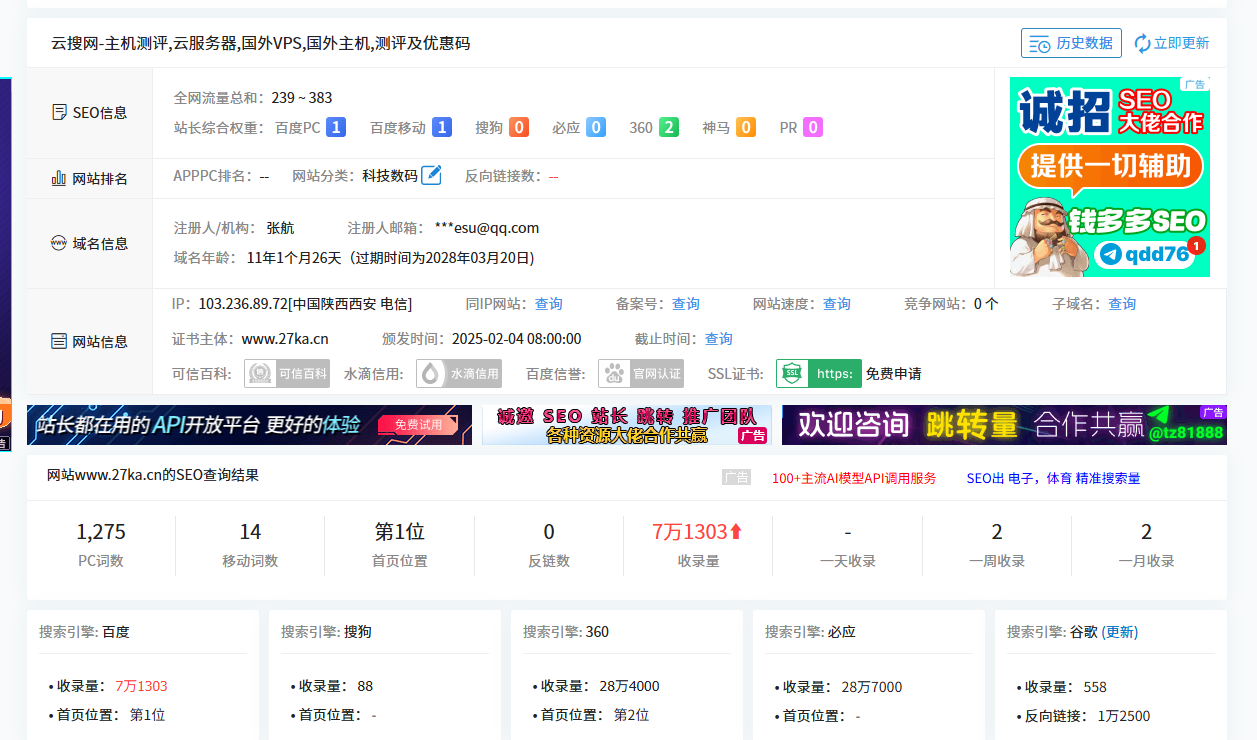Click the 百度PC weight badge 1

(x=336, y=127)
